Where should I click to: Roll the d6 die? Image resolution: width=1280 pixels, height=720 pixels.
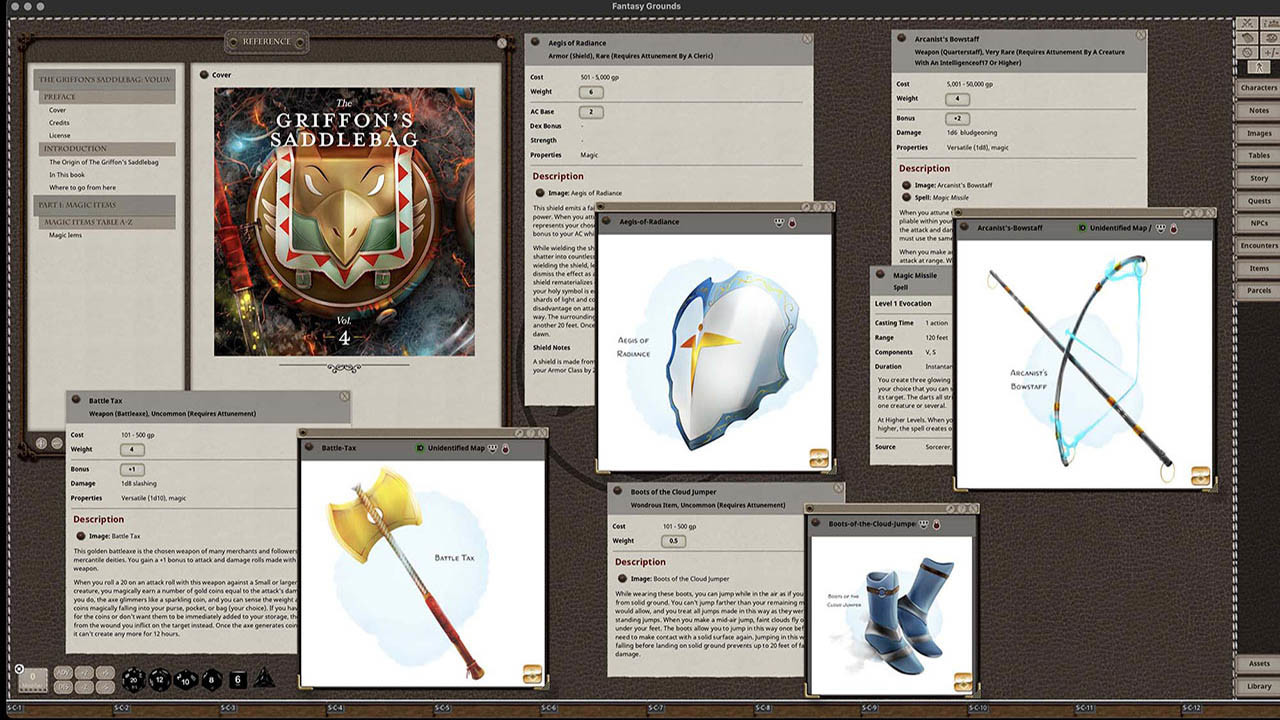238,680
